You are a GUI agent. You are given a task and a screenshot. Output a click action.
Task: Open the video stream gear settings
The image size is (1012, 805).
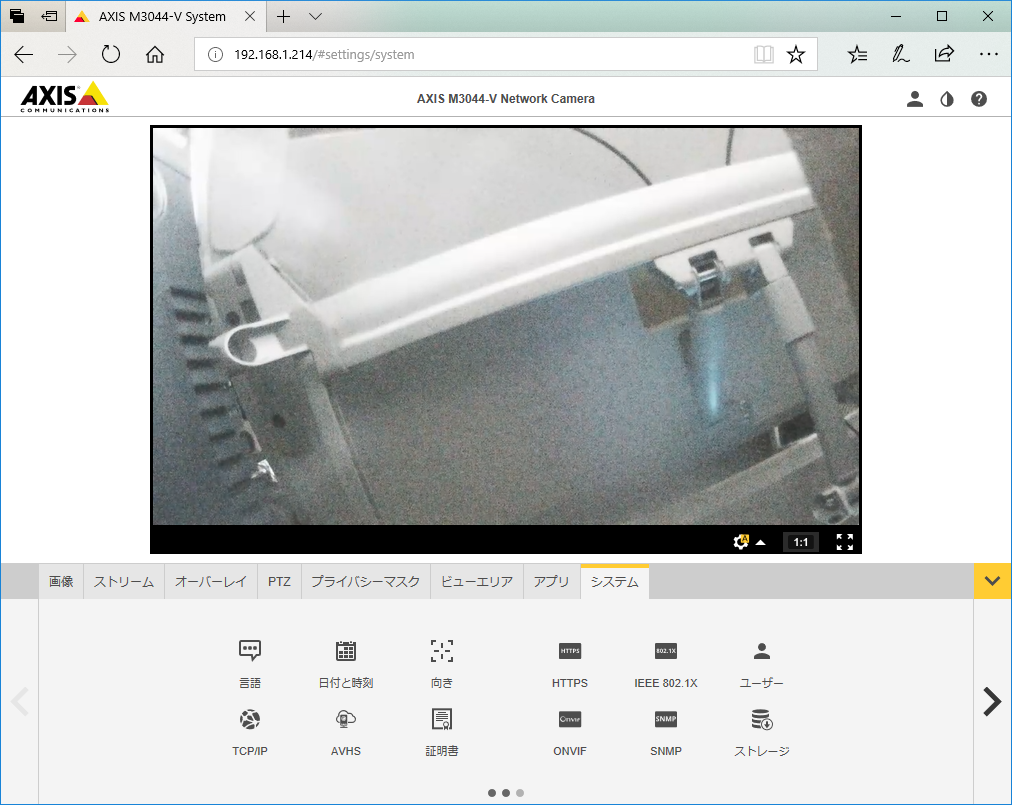tap(741, 542)
